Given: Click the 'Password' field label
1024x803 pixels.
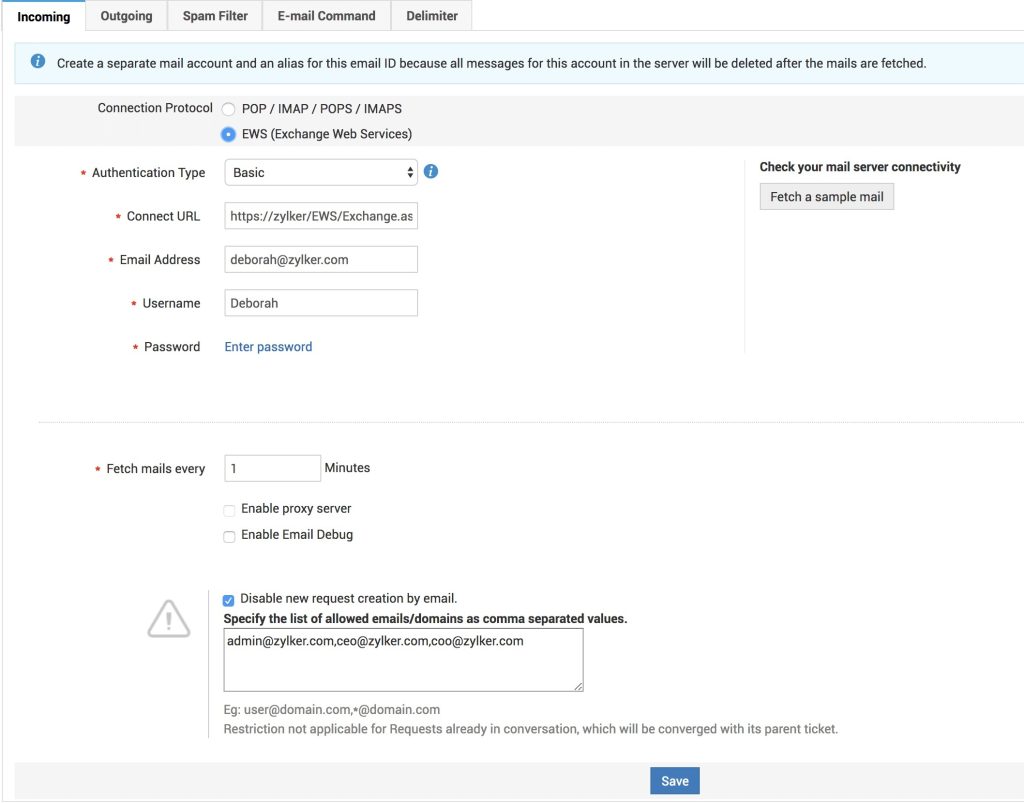Looking at the screenshot, I should point(172,347).
